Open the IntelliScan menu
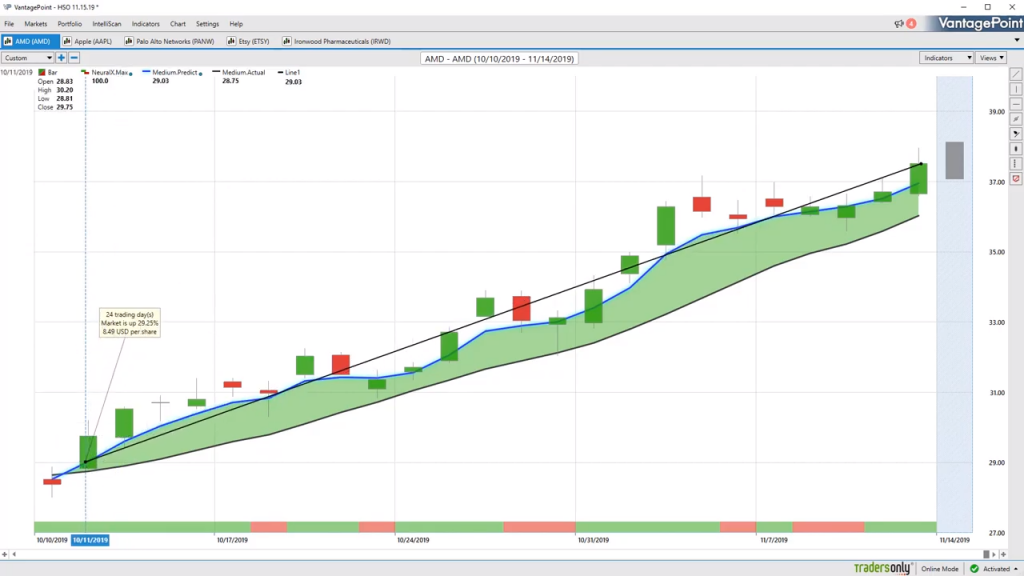 (106, 24)
